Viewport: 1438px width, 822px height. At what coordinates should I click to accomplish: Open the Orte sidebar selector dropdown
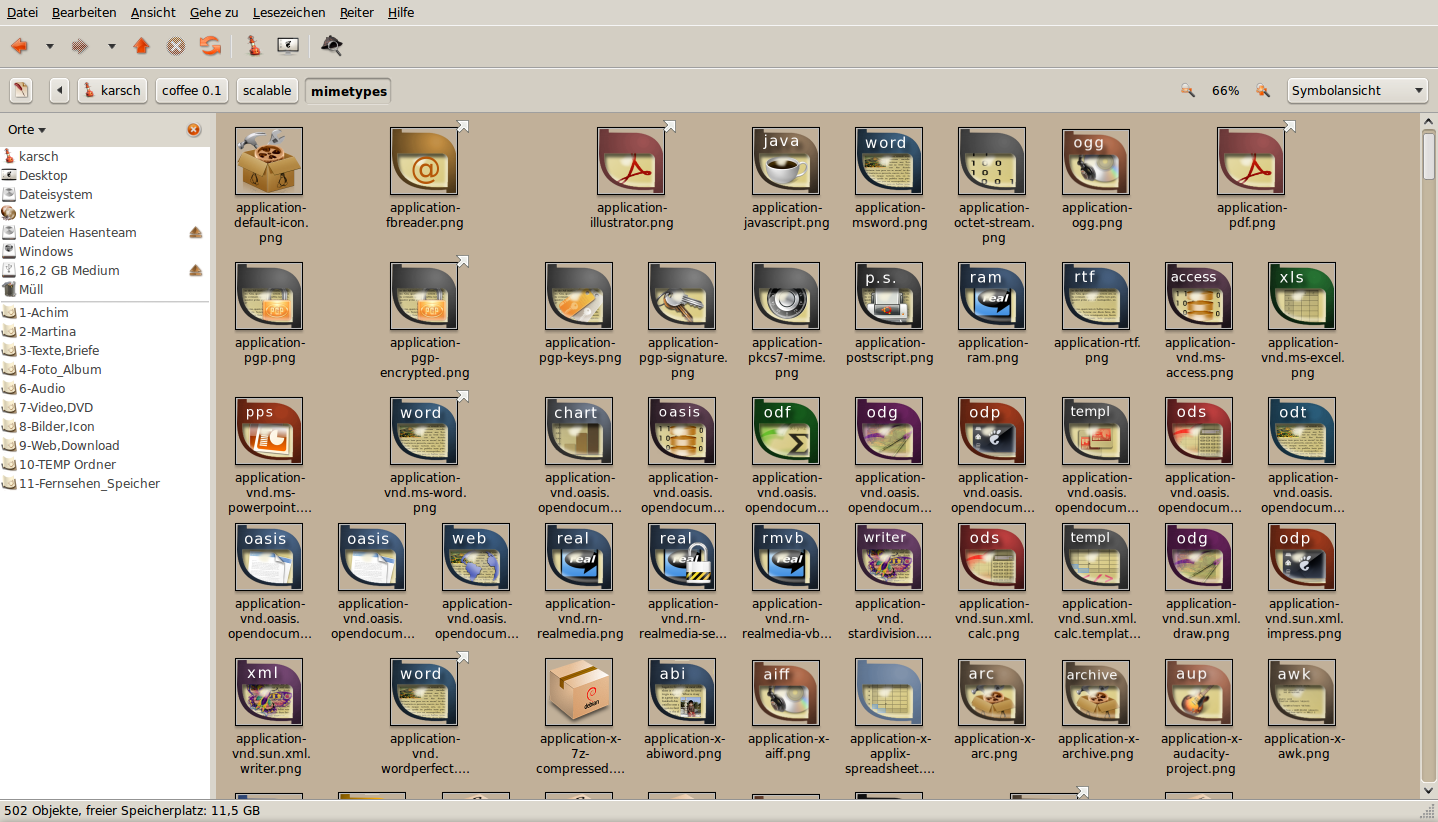click(27, 130)
